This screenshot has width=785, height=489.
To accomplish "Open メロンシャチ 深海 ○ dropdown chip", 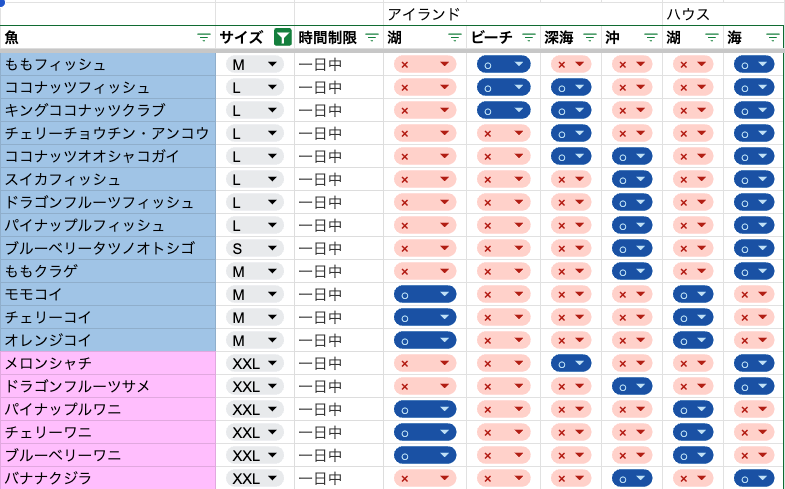I will 571,363.
